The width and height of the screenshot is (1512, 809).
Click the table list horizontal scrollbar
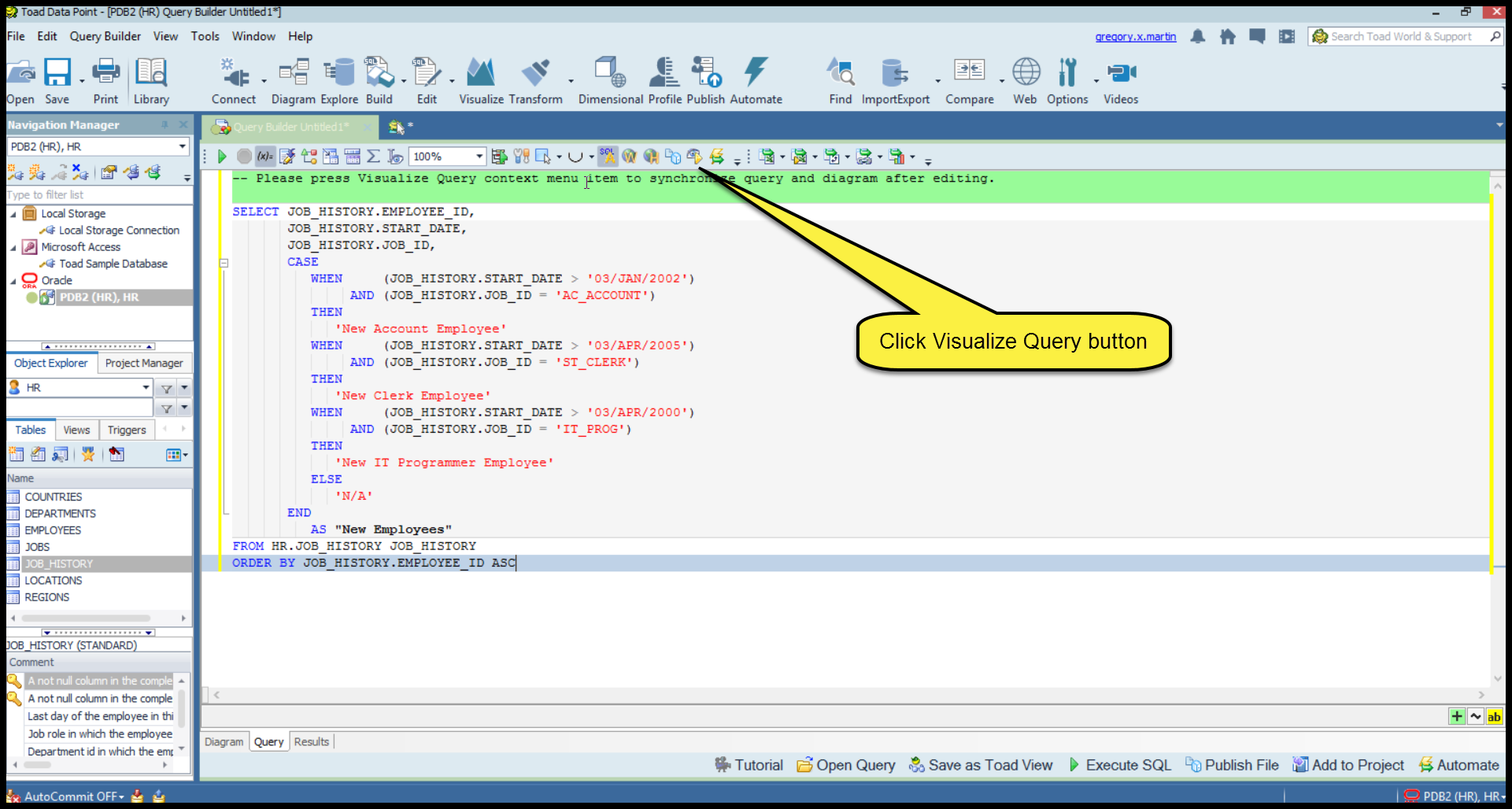[98, 618]
